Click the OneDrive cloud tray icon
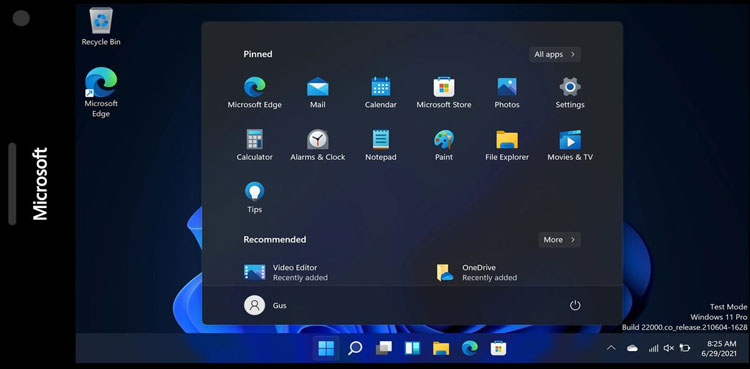The height and width of the screenshot is (369, 750). pyautogui.click(x=632, y=348)
